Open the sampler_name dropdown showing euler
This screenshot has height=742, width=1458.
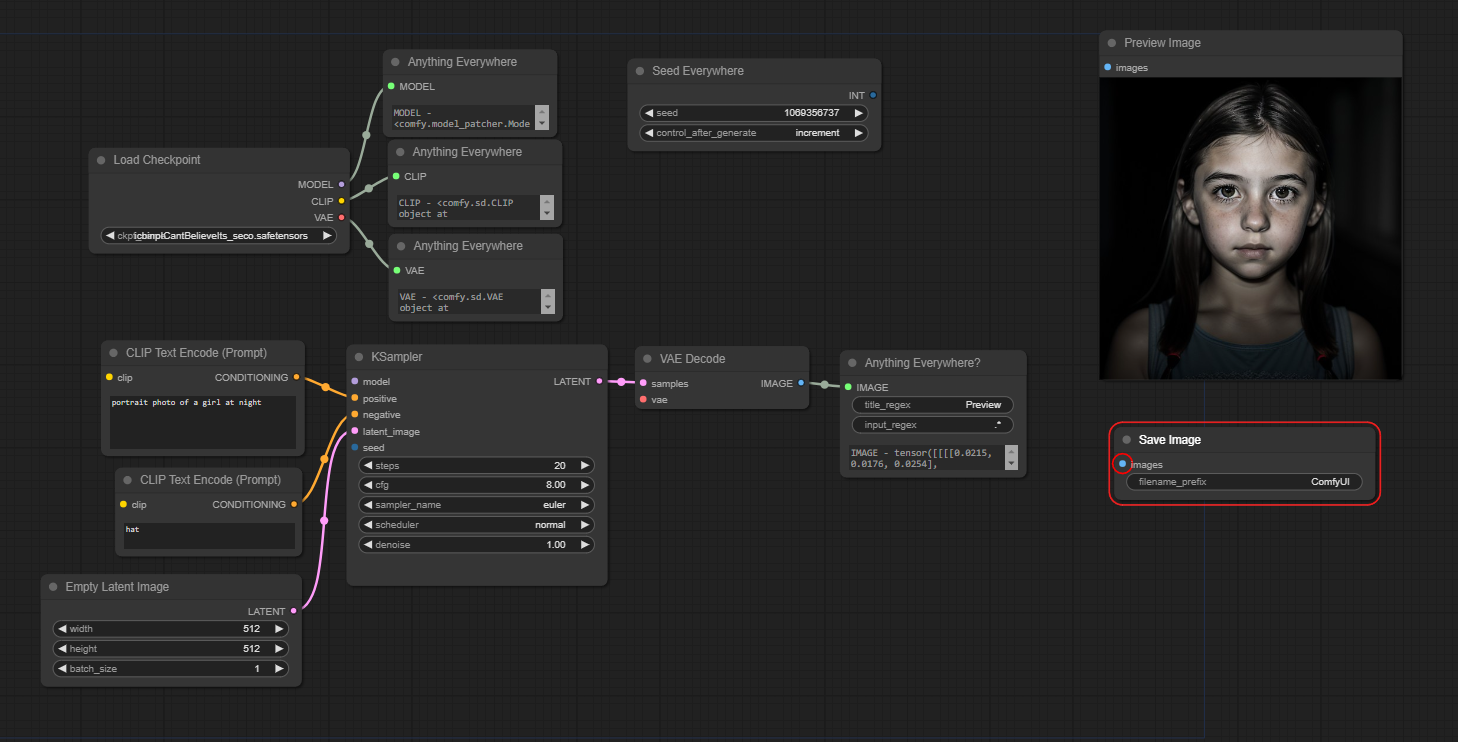477,505
